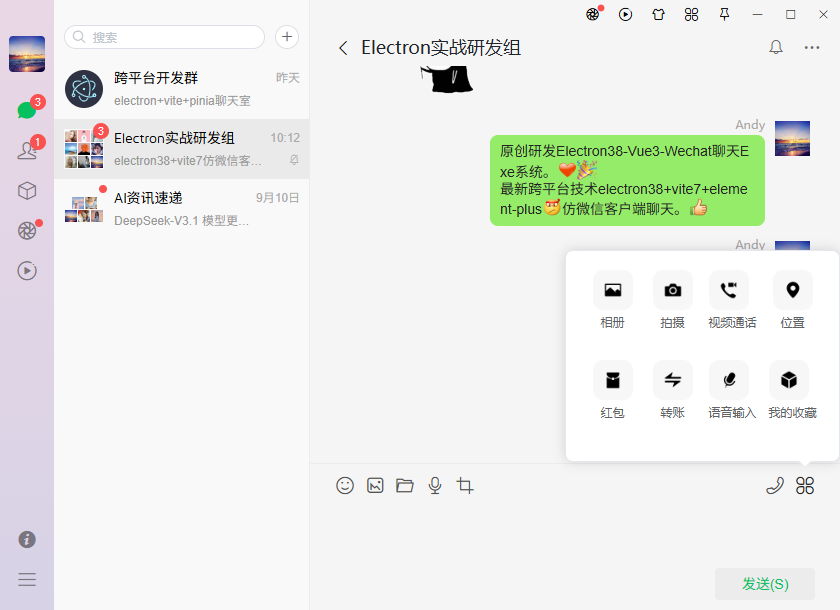The height and width of the screenshot is (610, 840).
Task: Open the 跨平台开发群 conversation
Action: (182, 89)
